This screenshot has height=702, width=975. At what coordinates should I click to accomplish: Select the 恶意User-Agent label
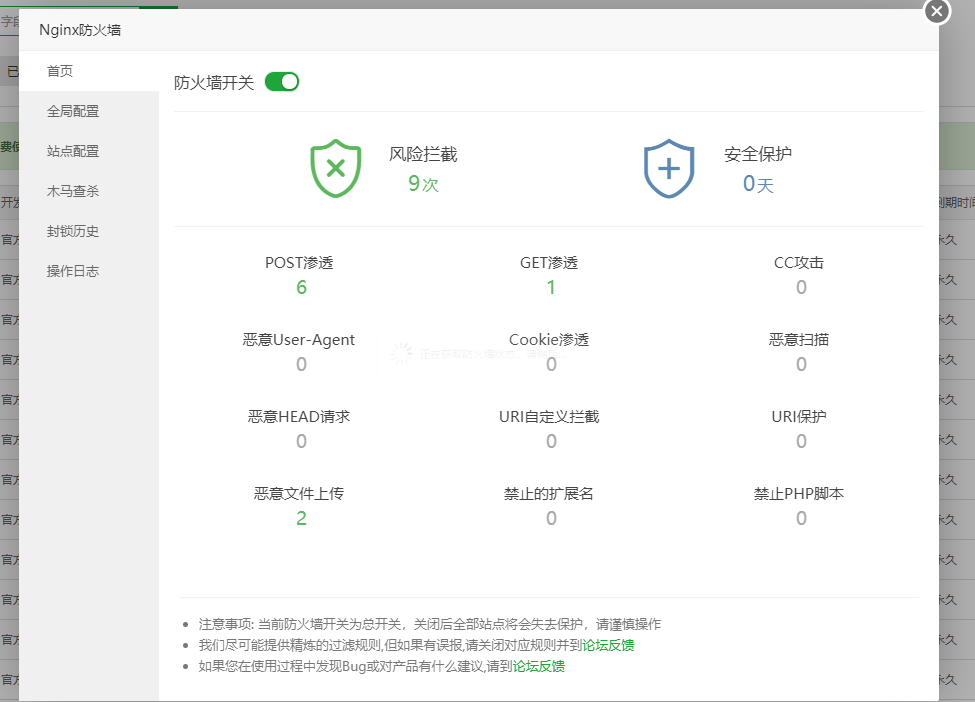299,339
